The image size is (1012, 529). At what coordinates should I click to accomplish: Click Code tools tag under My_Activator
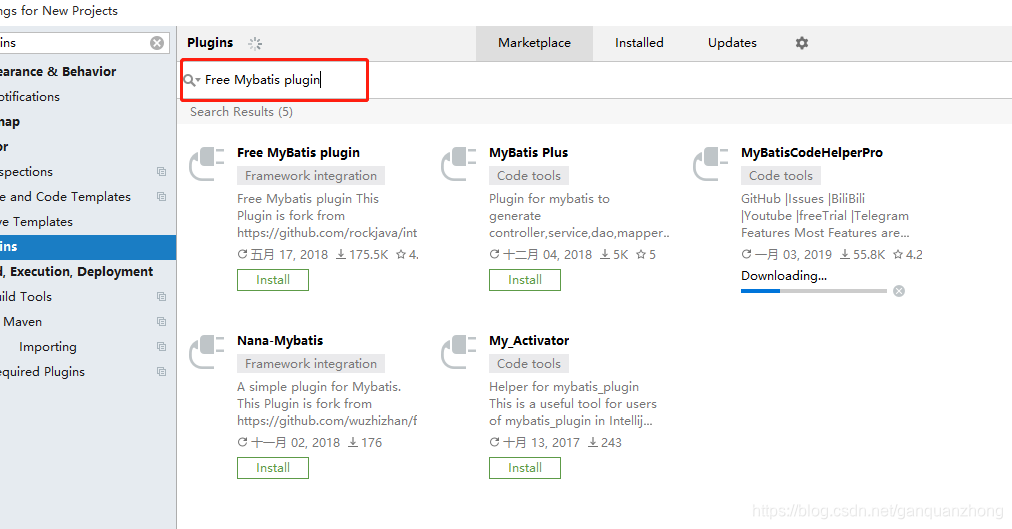click(529, 364)
